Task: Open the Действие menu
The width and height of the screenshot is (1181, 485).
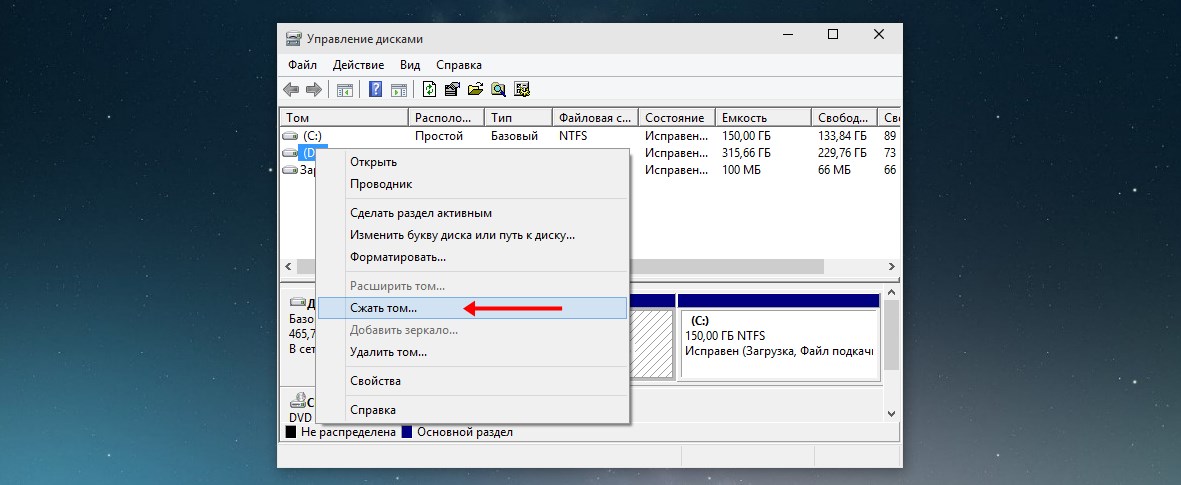Action: click(359, 64)
